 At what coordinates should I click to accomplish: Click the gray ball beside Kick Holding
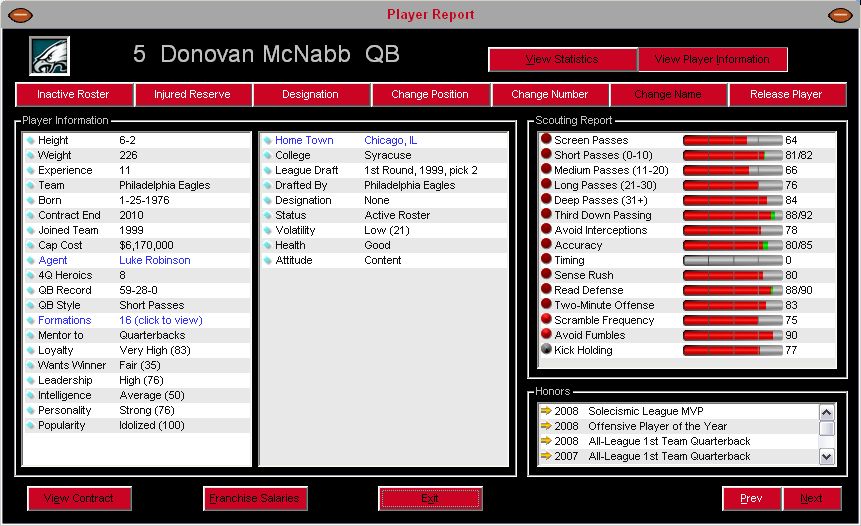tap(546, 350)
